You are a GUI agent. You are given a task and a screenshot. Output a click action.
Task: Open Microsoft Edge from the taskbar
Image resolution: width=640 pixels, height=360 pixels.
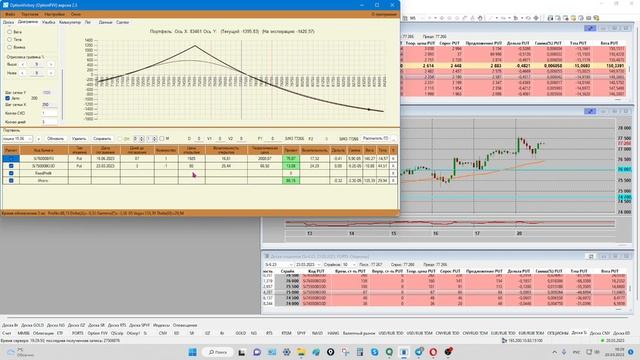[x=316, y=352]
